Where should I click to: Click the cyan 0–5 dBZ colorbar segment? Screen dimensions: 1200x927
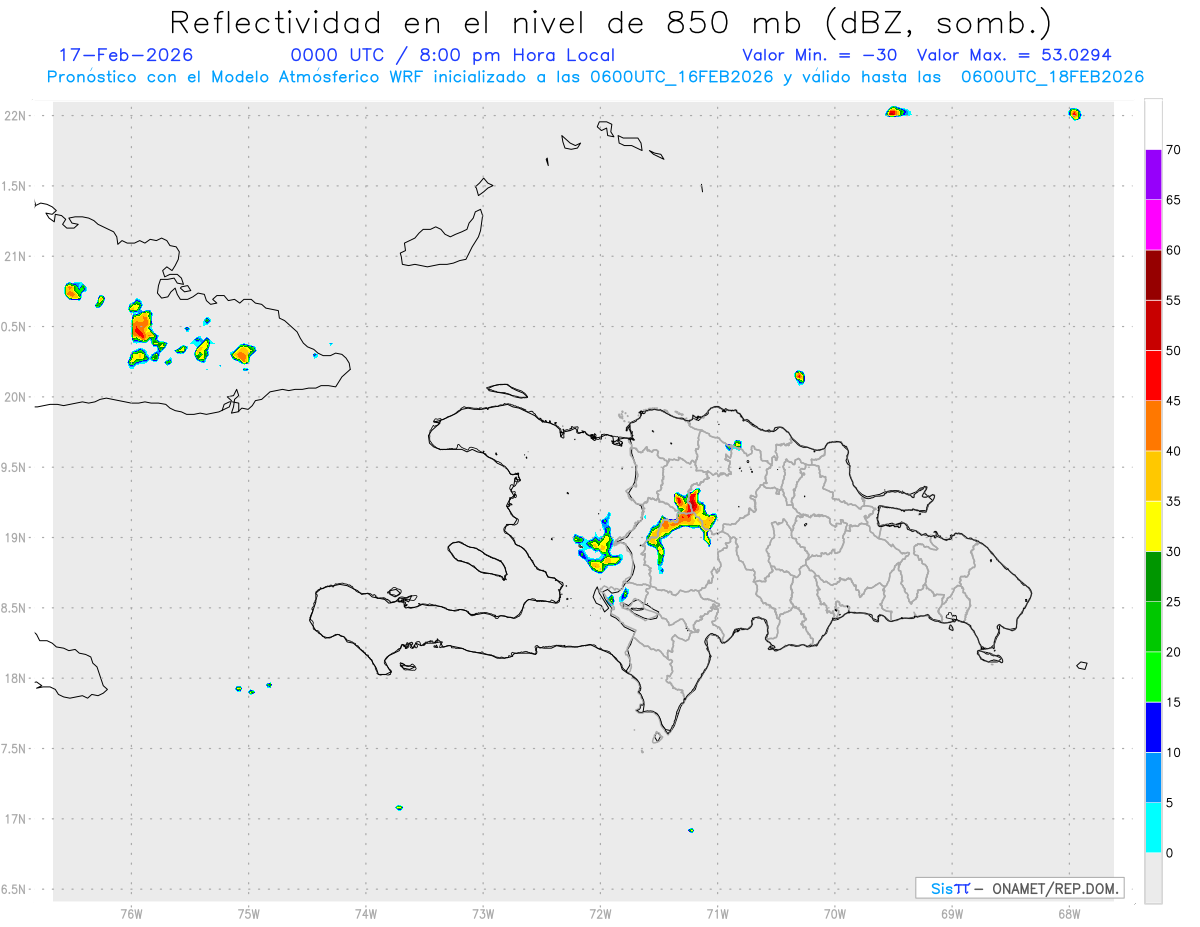click(x=1153, y=828)
